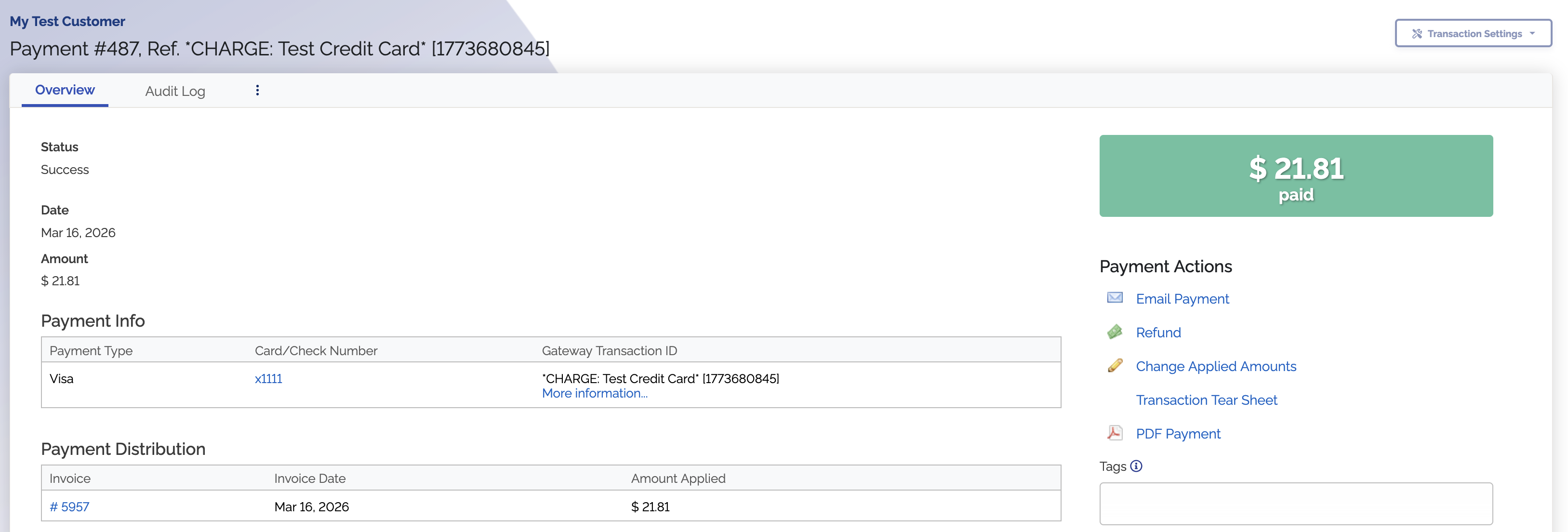The width and height of the screenshot is (1568, 532).
Task: Click the Email Payment link
Action: point(1182,299)
